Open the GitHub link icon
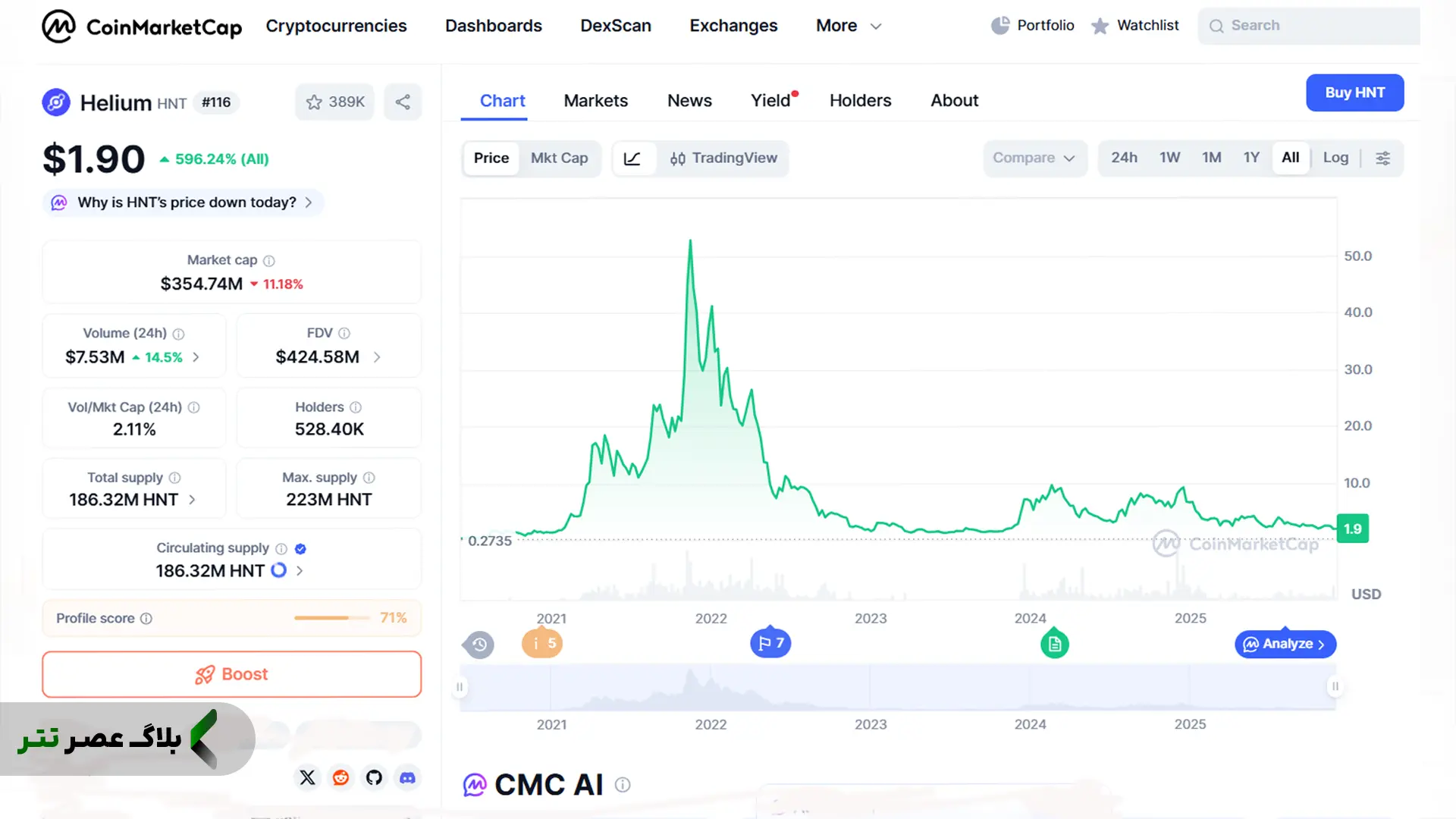The width and height of the screenshot is (1456, 819). 374,777
